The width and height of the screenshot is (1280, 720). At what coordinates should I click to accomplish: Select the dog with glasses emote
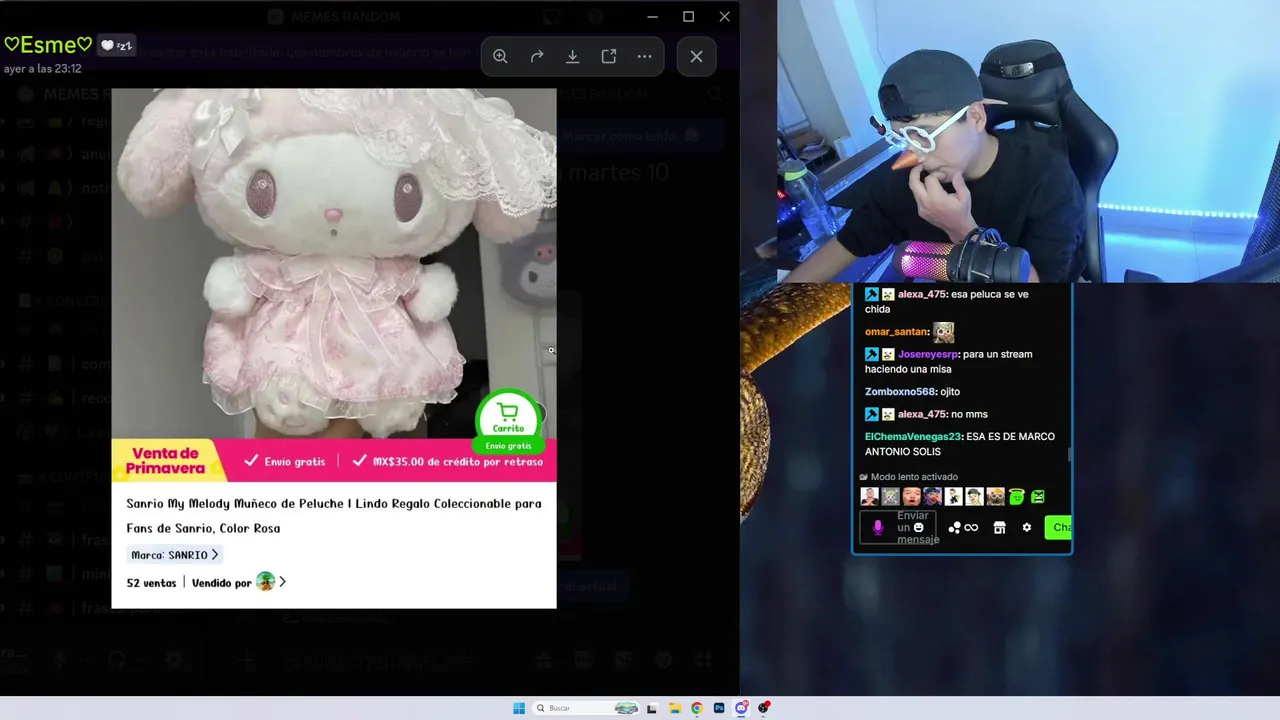pos(996,496)
